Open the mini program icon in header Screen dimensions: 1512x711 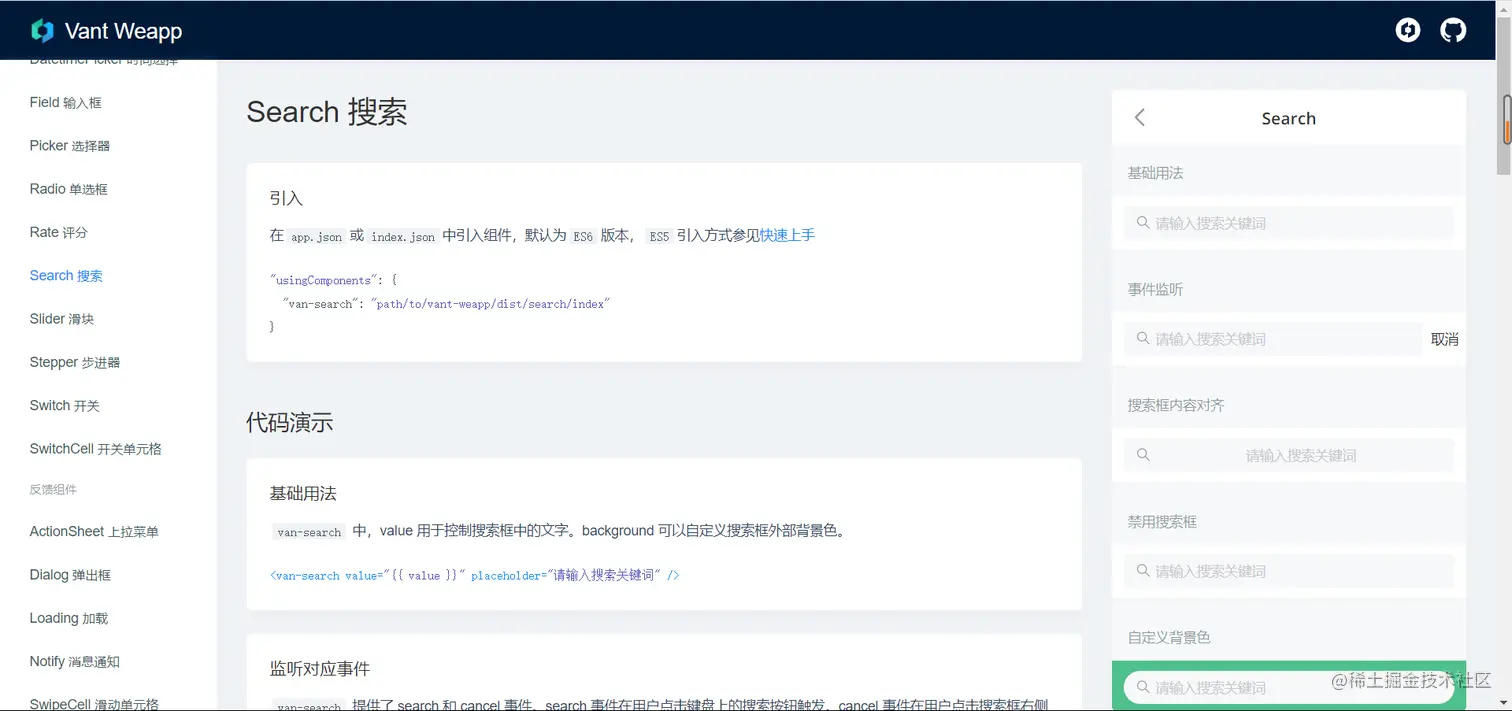click(x=1408, y=30)
